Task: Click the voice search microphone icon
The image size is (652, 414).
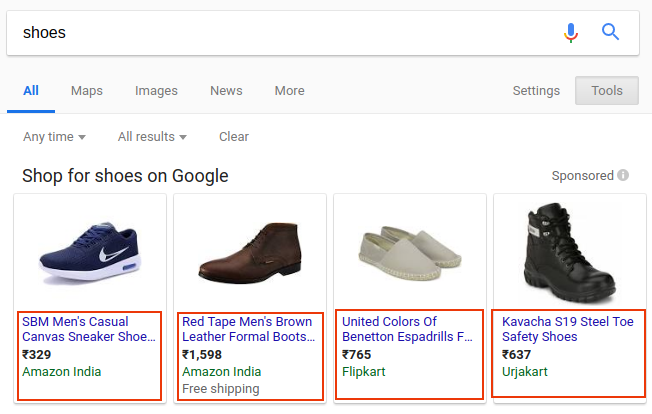Action: pos(571,32)
